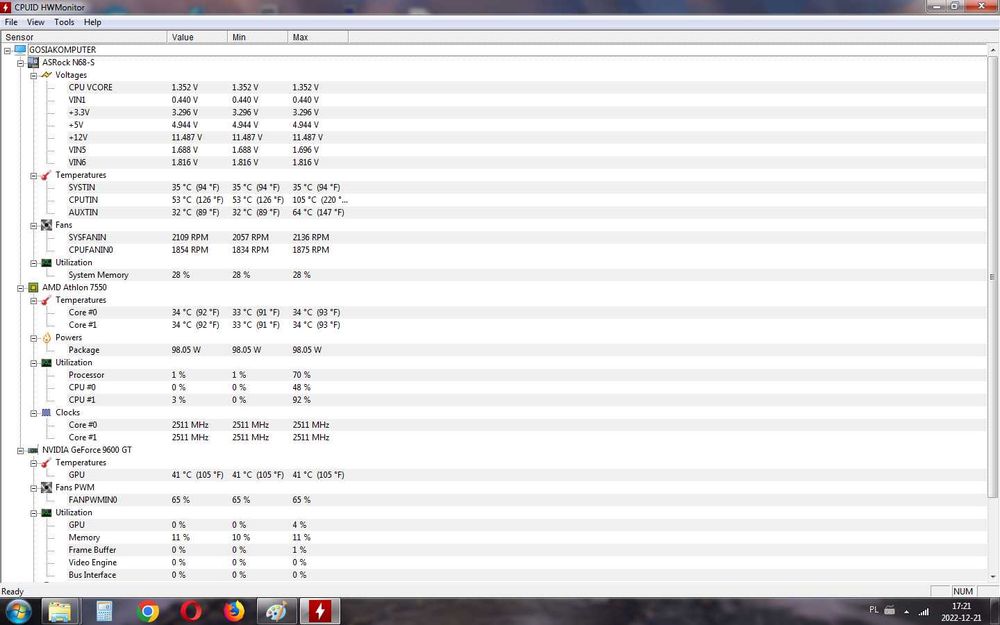The width and height of the screenshot is (1000, 625).
Task: Click the Athlon Temperatures thermometer icon
Action: (x=46, y=300)
